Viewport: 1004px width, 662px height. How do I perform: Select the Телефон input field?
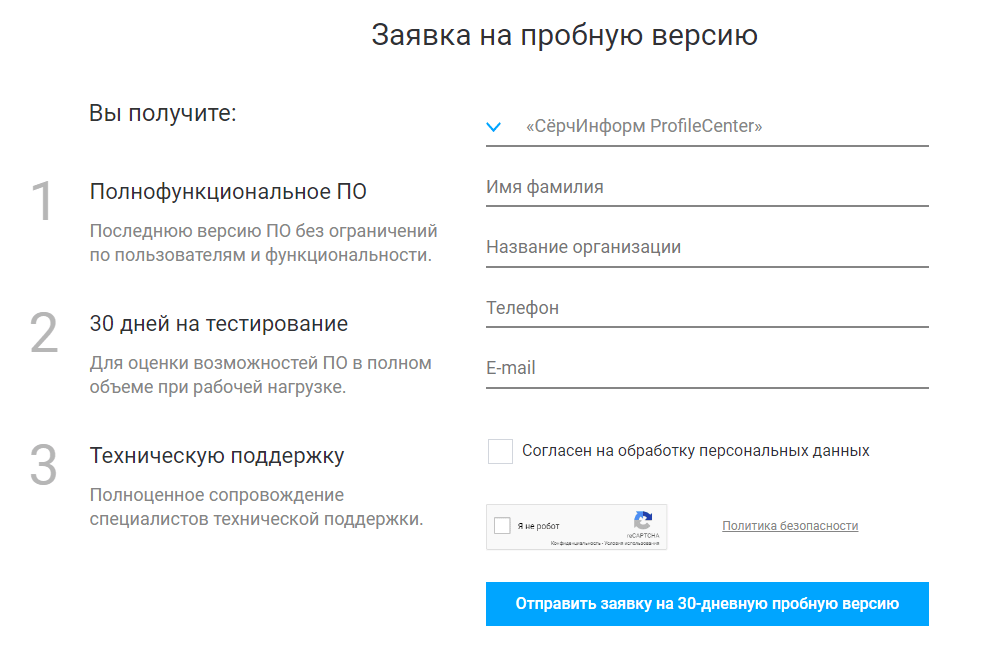[x=707, y=309]
